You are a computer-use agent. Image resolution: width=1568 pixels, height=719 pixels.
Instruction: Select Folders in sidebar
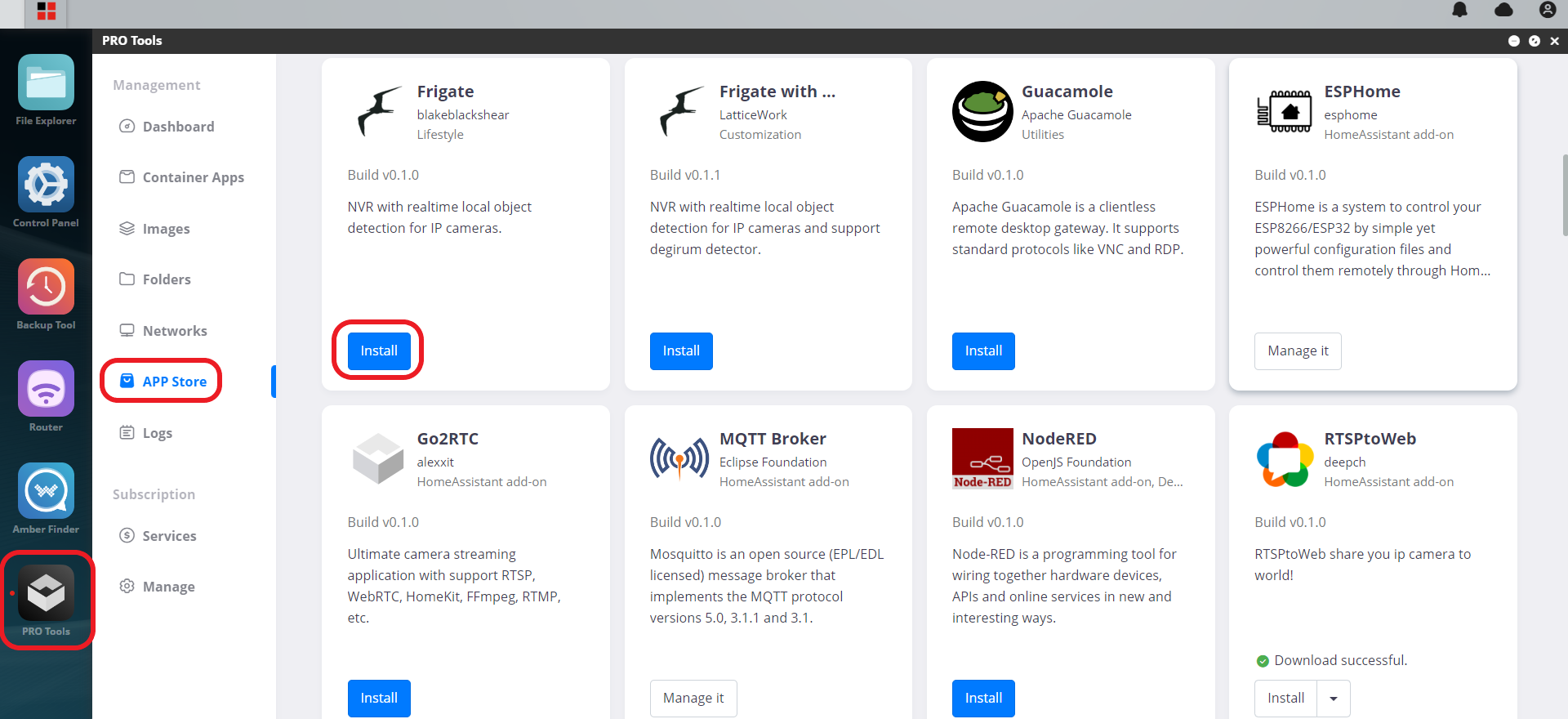coord(167,279)
